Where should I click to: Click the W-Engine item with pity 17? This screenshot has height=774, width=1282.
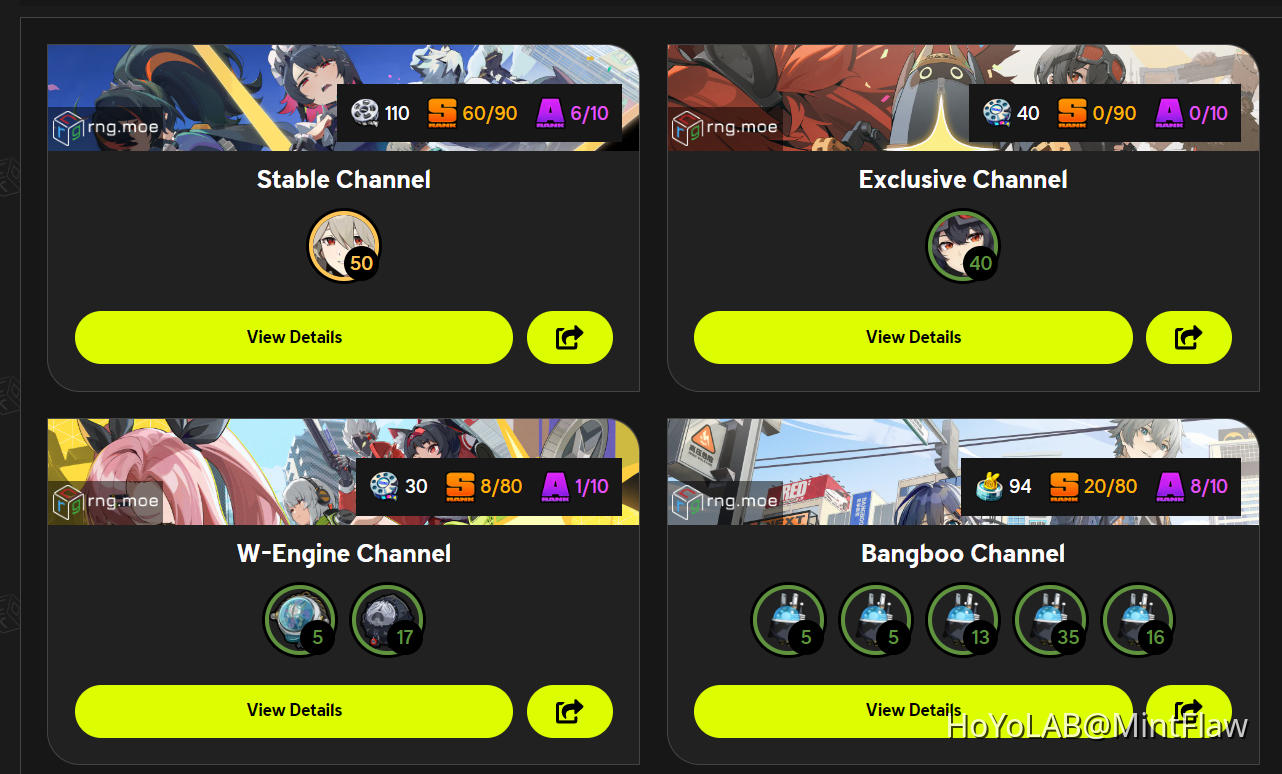[x=388, y=620]
